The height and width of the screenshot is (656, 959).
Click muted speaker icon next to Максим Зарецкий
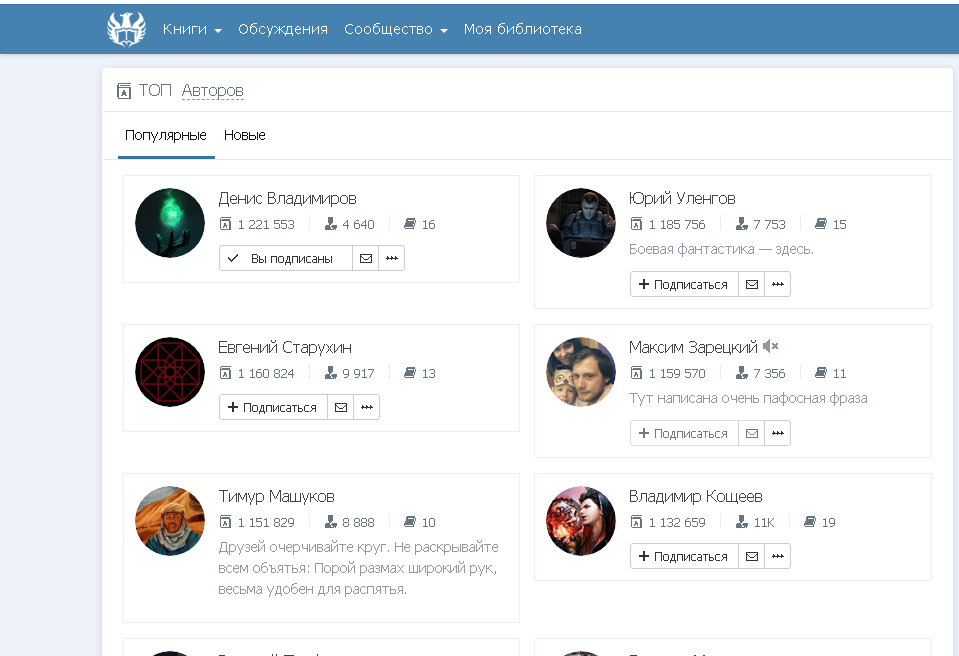coord(770,346)
